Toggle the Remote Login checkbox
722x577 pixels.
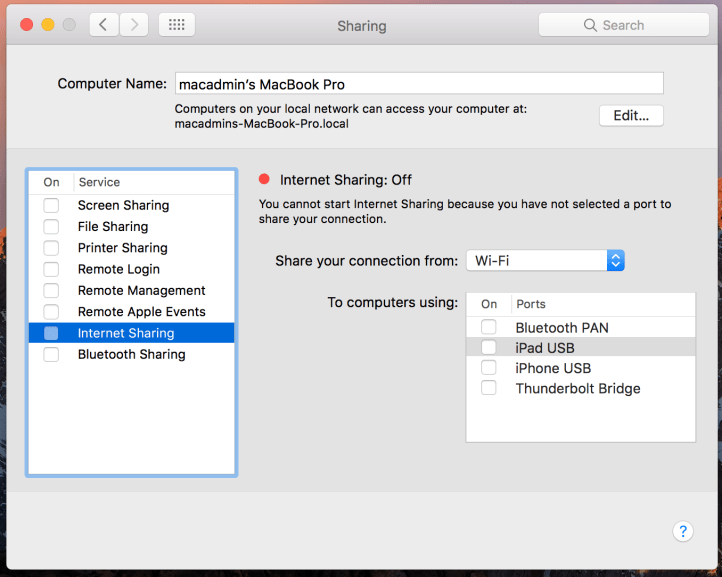[51, 269]
